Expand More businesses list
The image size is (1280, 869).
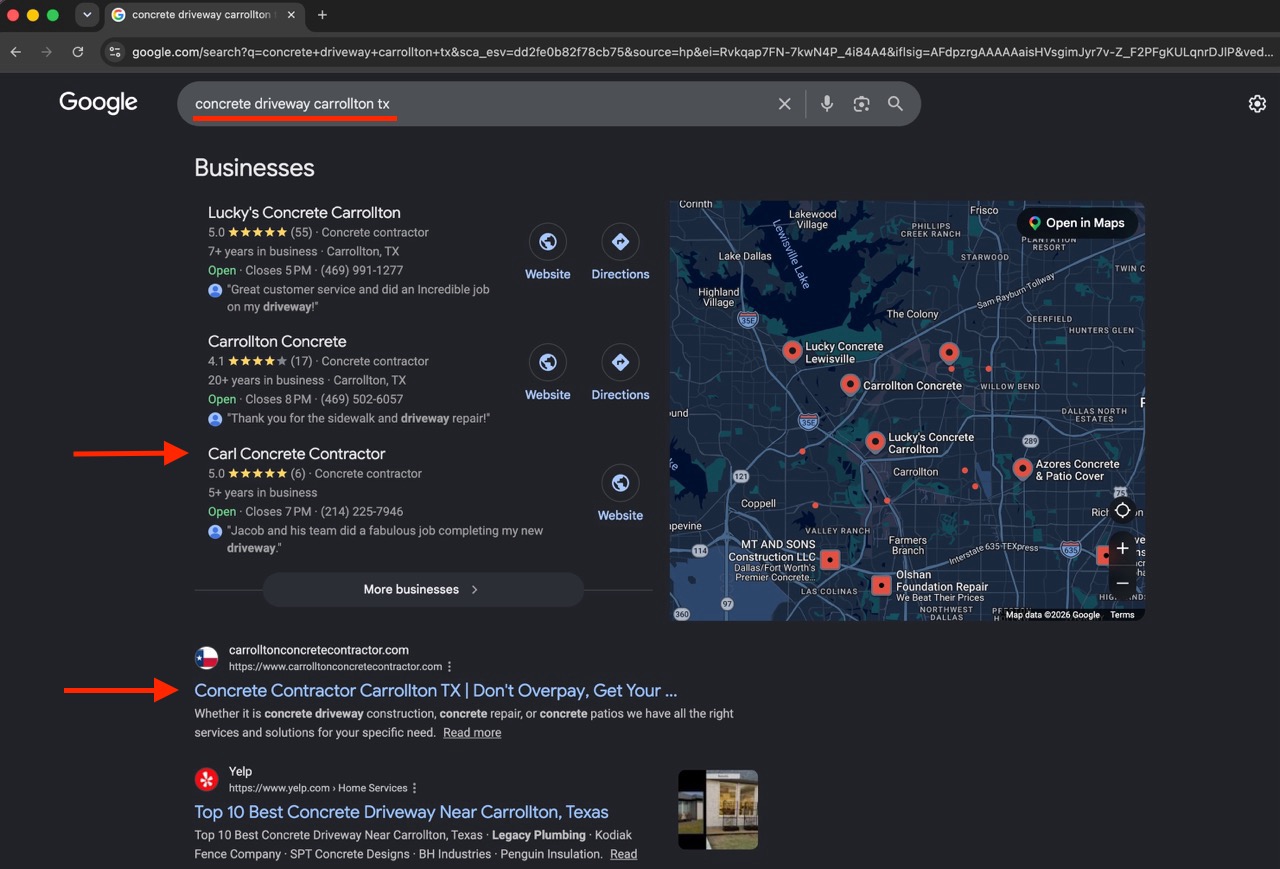pyautogui.click(x=423, y=590)
